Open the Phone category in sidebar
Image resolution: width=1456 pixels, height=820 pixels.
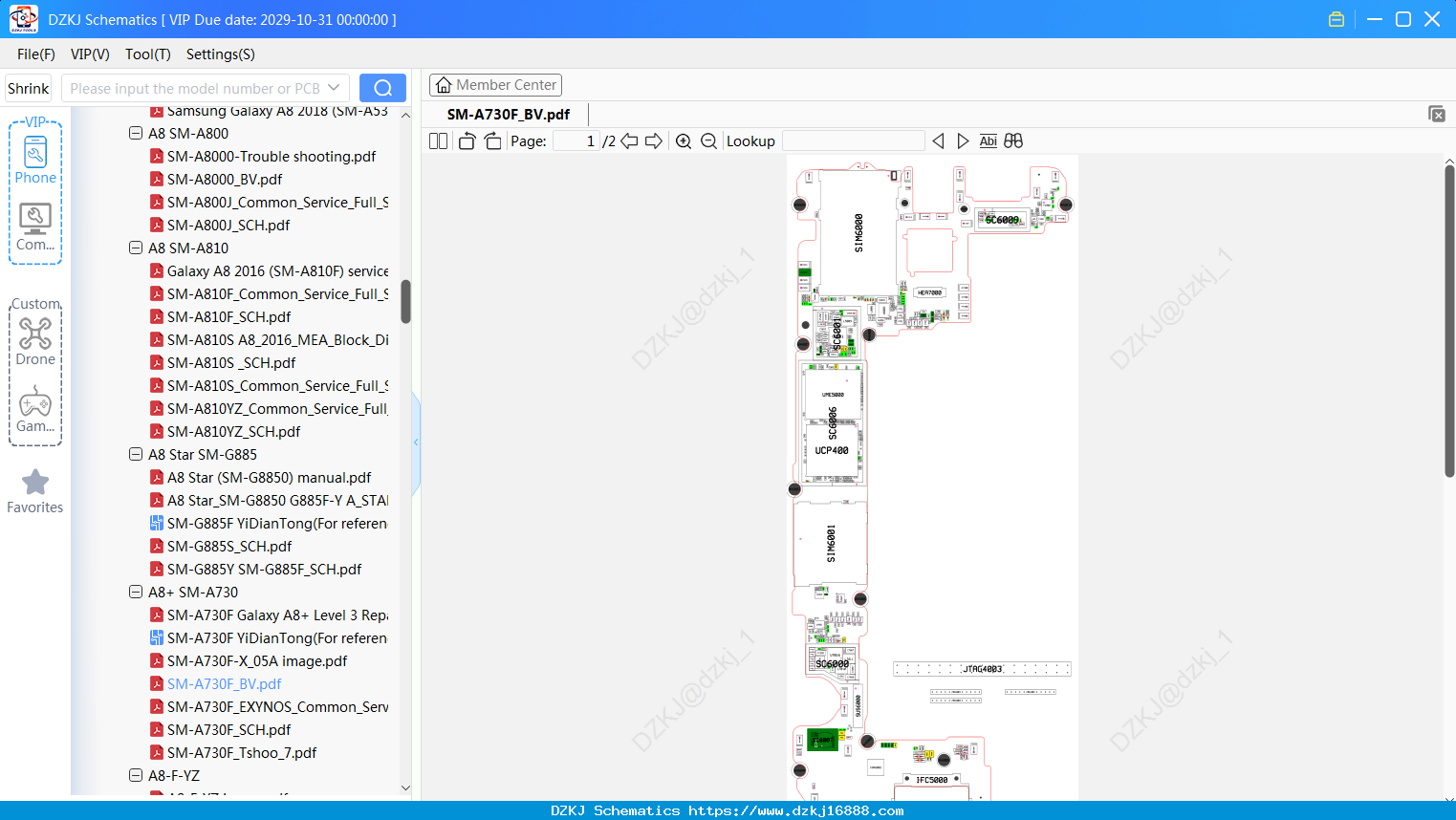point(35,160)
